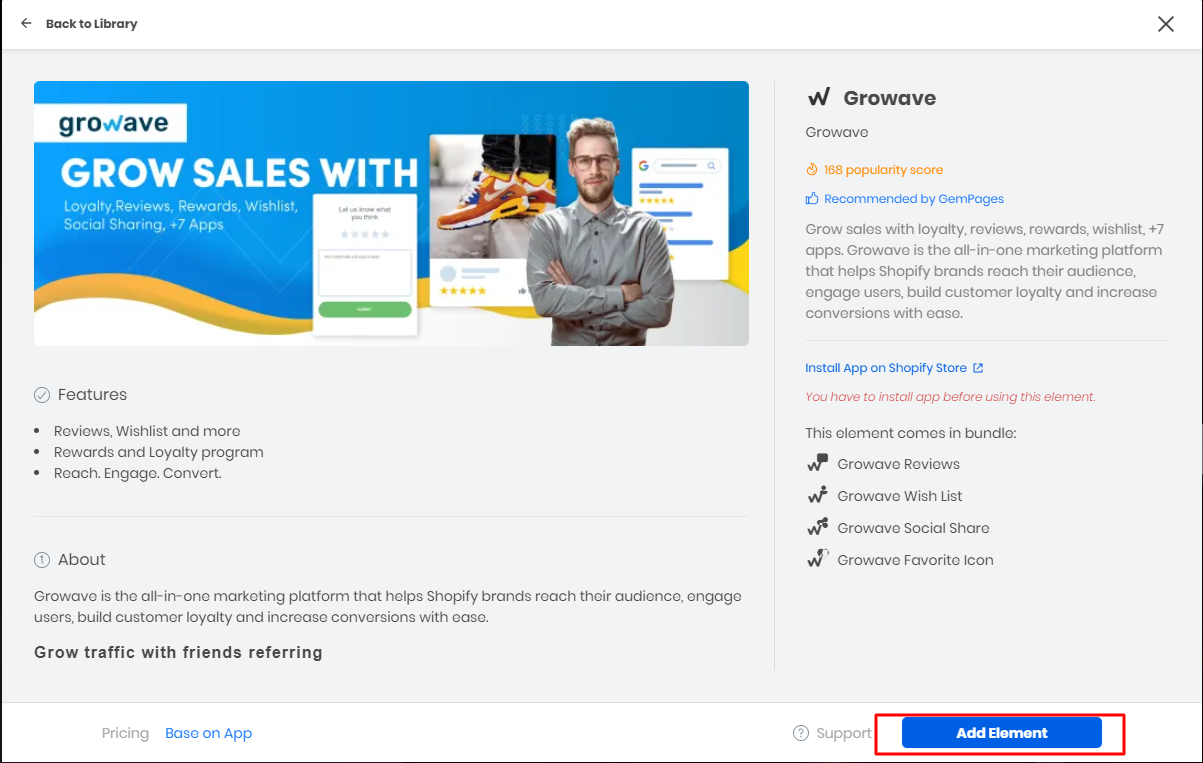Close the Growave element dialog
1203x763 pixels.
point(1165,24)
